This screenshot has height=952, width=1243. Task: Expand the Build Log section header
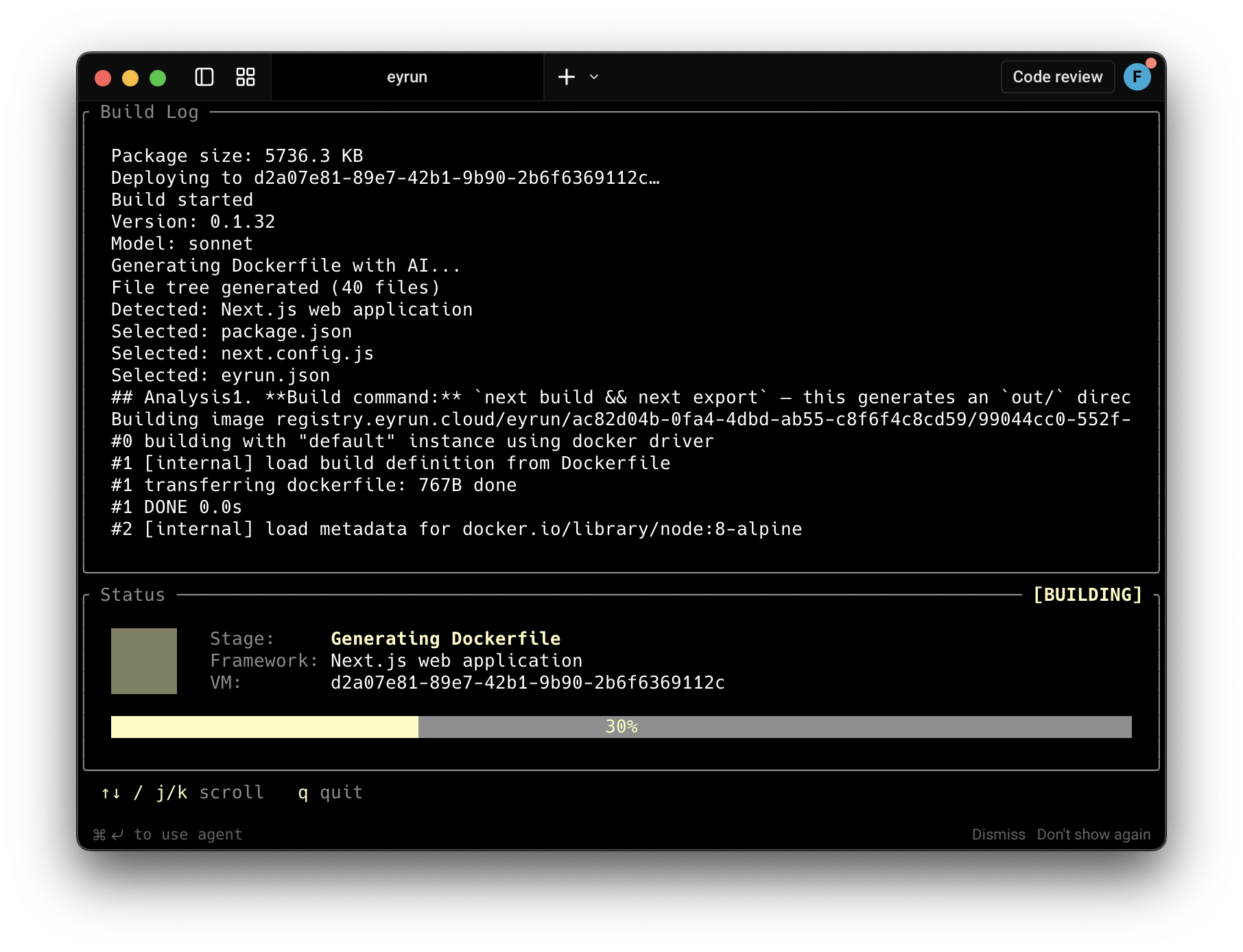[149, 111]
